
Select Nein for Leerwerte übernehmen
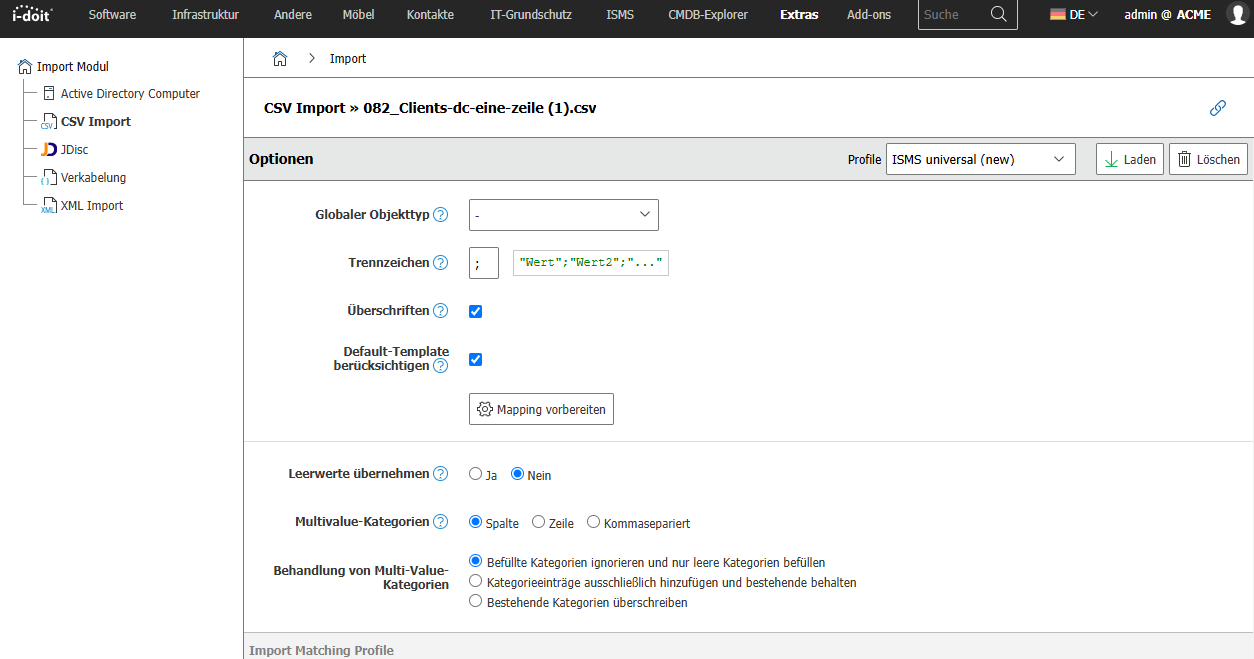(517, 474)
